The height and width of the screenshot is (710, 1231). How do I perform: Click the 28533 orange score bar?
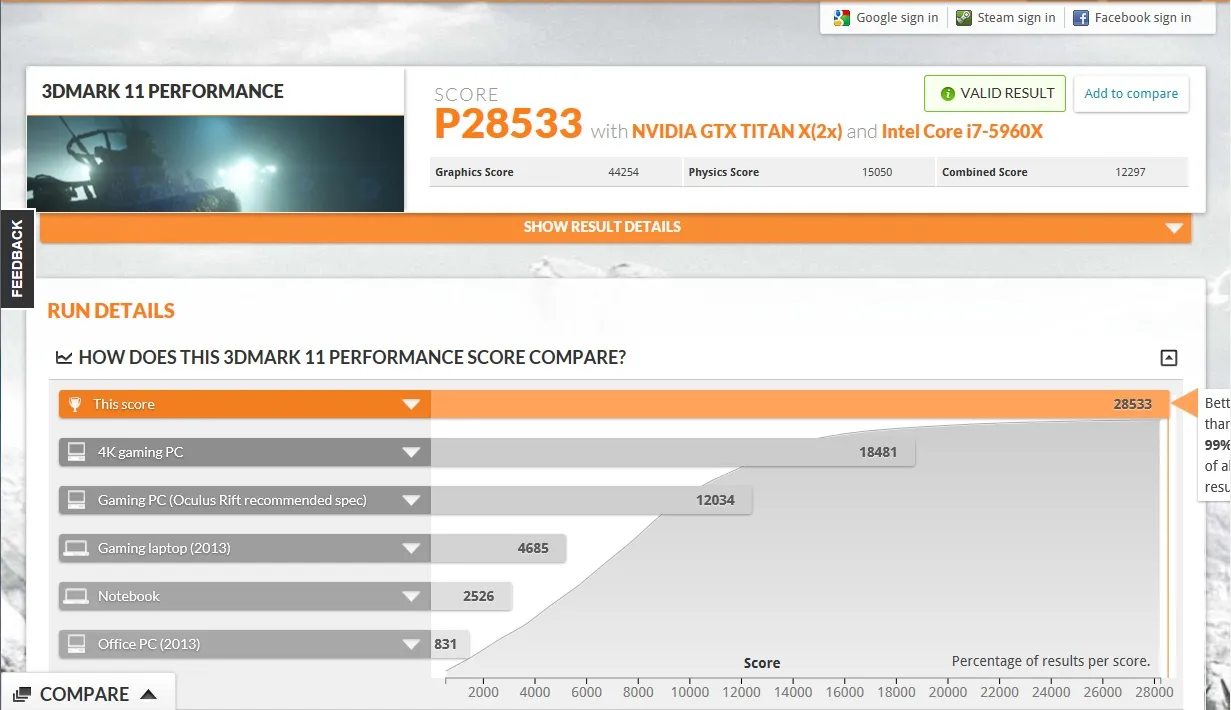(x=800, y=404)
